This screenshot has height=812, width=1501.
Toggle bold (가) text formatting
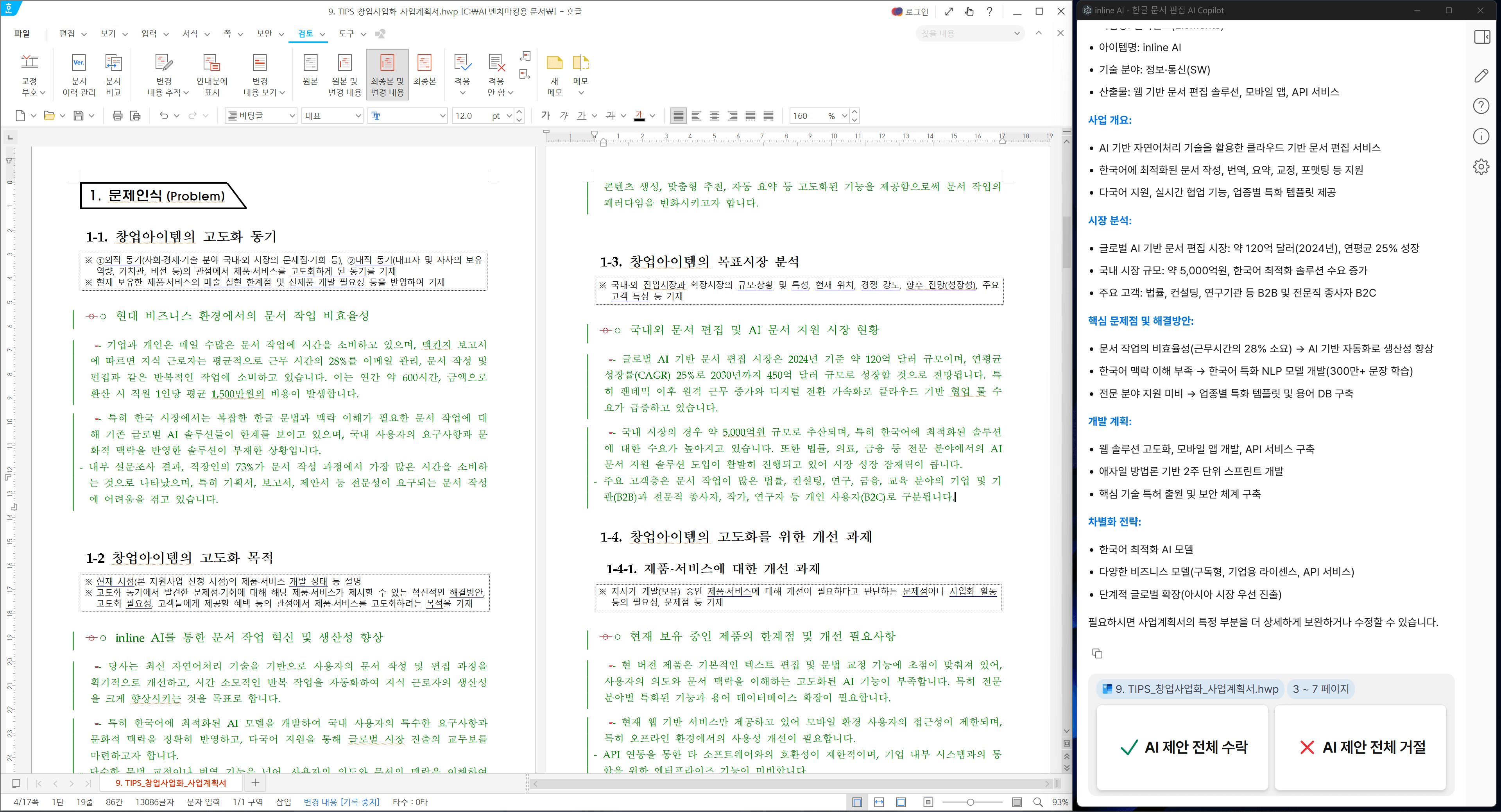pos(545,116)
